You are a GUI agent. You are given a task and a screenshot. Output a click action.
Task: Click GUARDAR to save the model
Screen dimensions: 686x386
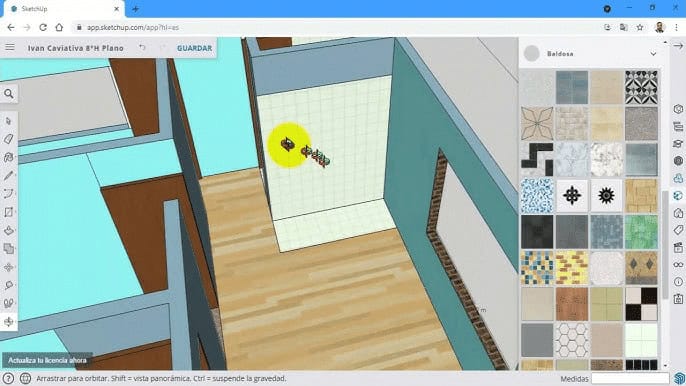(x=194, y=48)
